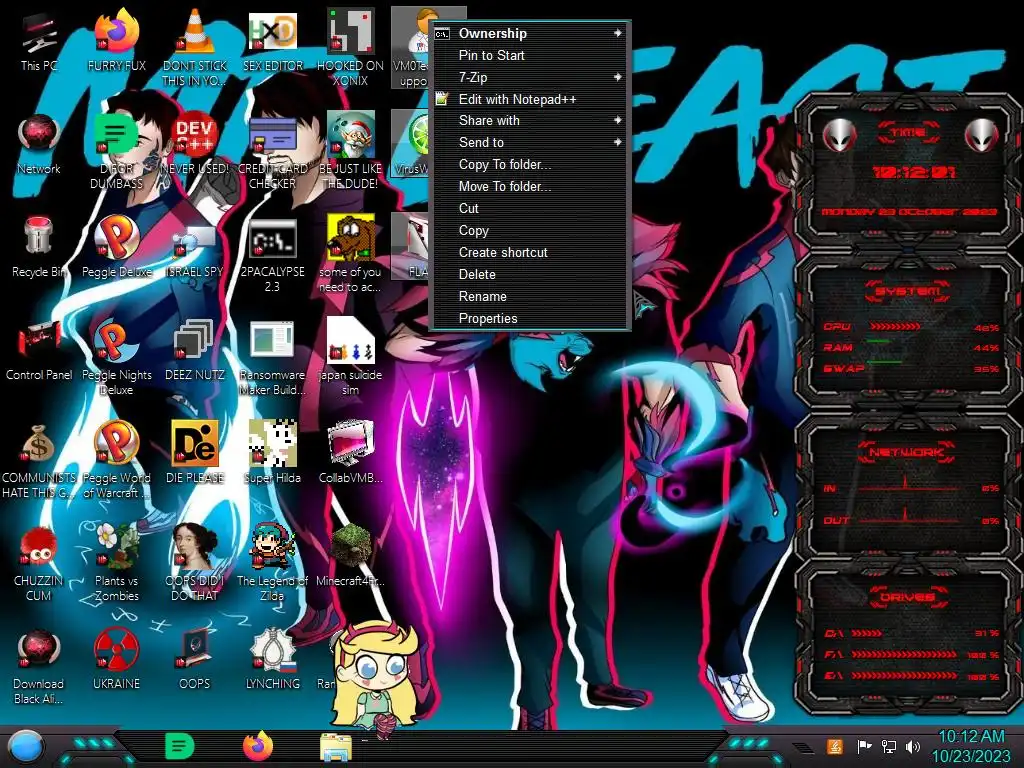Viewport: 1024px width, 768px height.
Task: Open the network tray icon
Action: point(889,746)
